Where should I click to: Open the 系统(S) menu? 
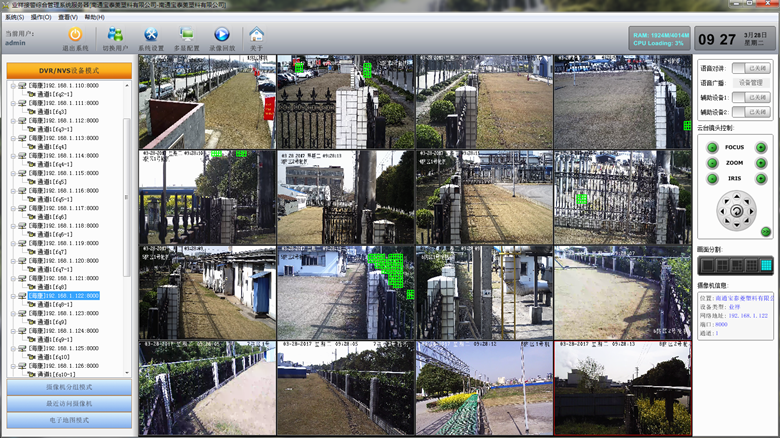(13, 17)
